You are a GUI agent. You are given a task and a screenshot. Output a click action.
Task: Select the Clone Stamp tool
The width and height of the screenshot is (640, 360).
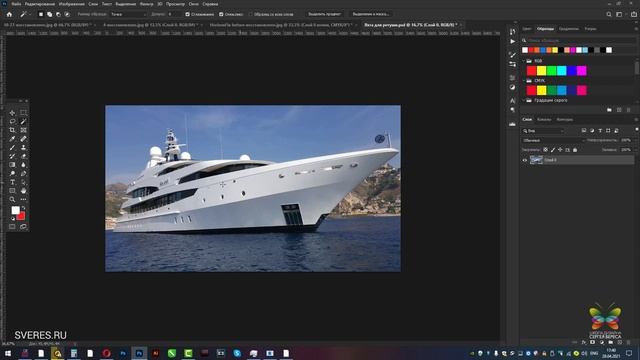(23, 148)
